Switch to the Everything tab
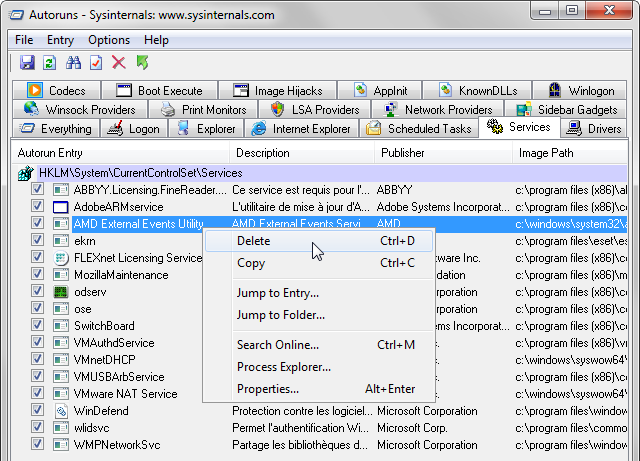 coord(56,129)
